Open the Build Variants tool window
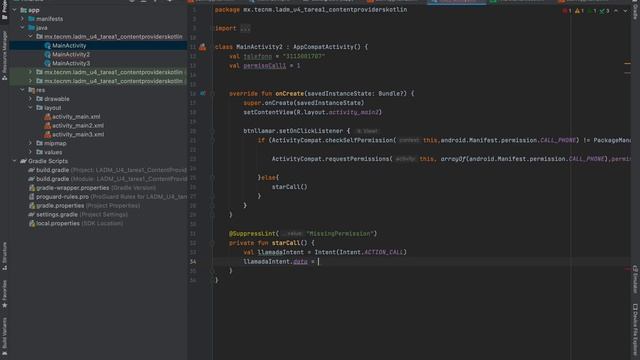 [4, 337]
